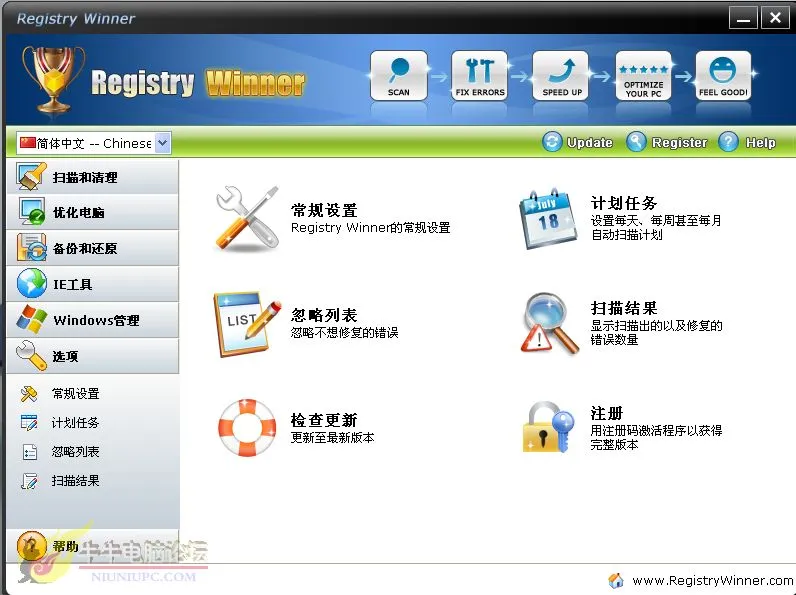Viewport: 796px width, 595px height.
Task: Click the trophy logo icon
Action: (53, 79)
